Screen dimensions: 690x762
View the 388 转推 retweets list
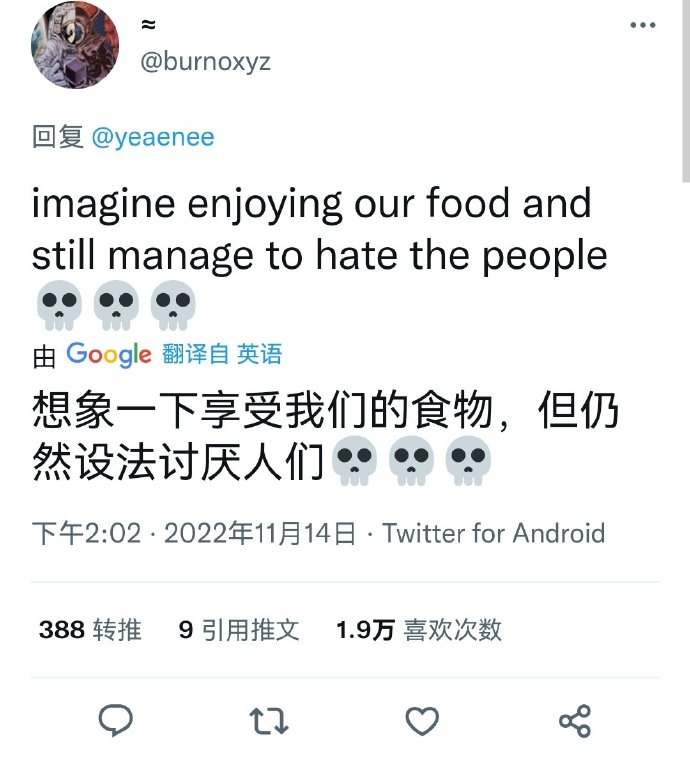click(x=90, y=630)
